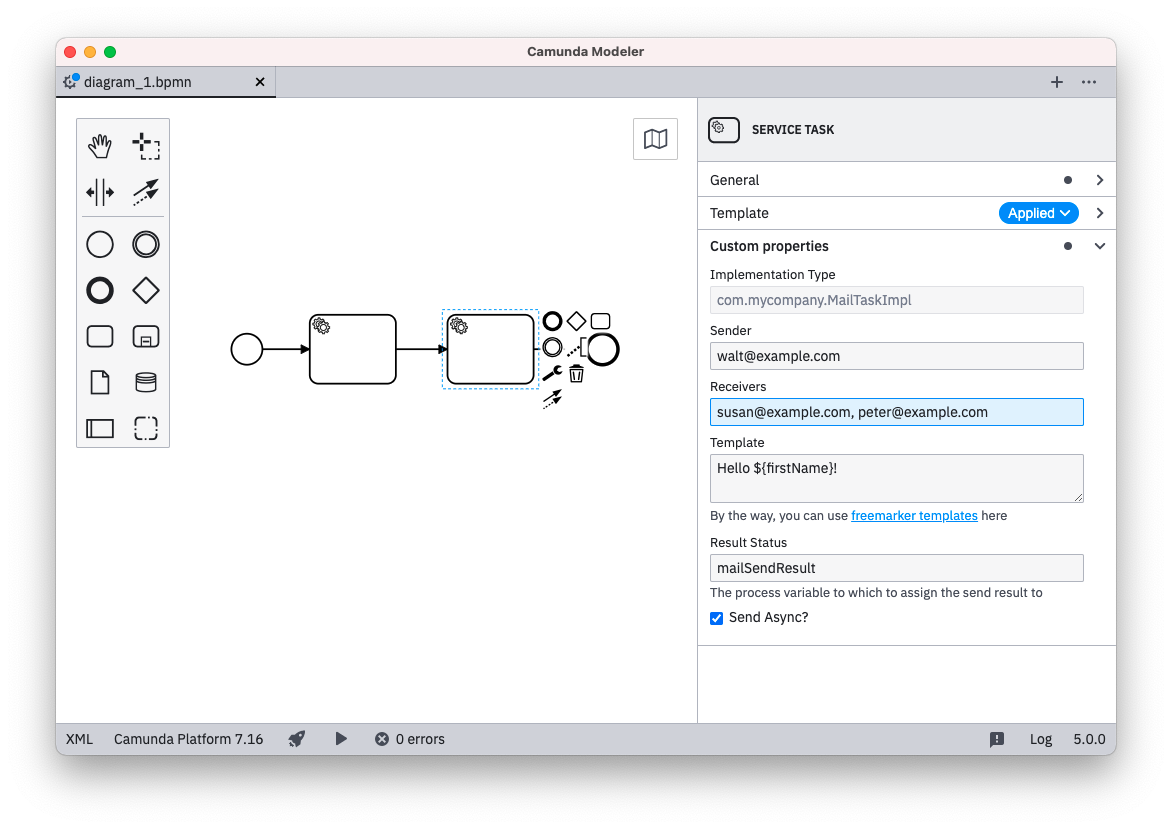Viewport: 1172px width, 829px height.
Task: Start a process instance with the play icon
Action: 340,738
